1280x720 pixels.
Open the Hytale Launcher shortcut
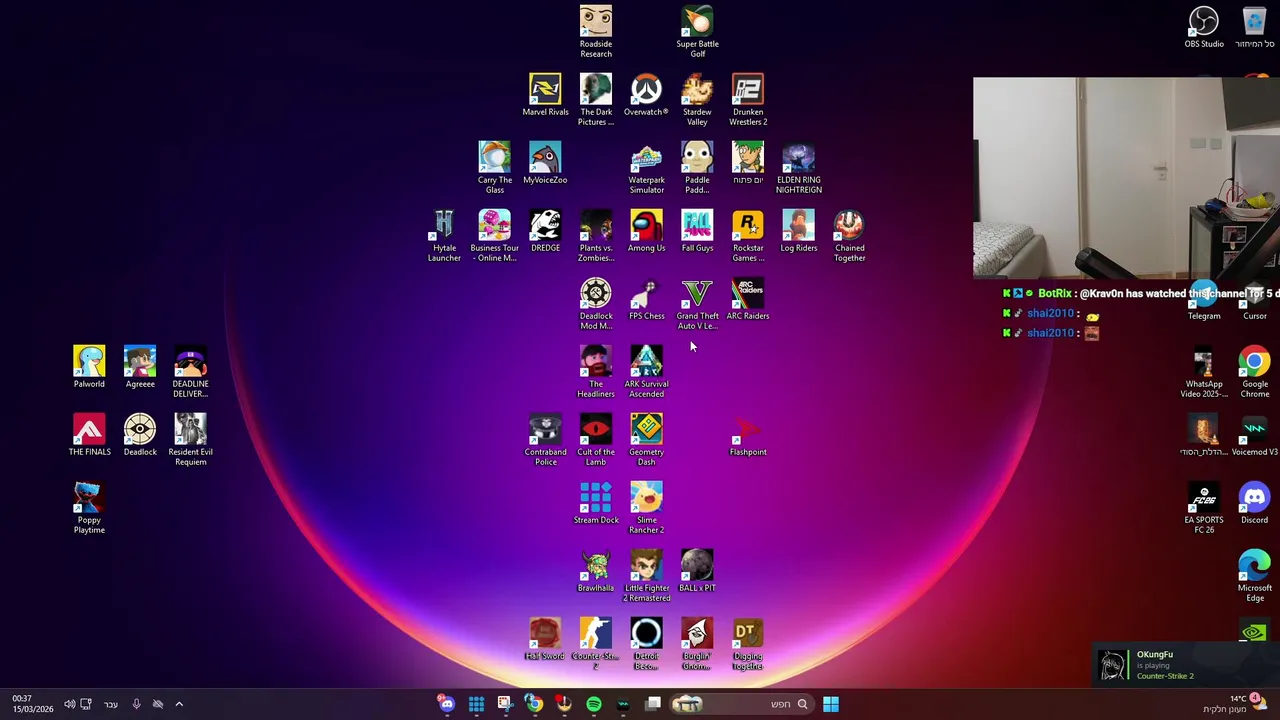[444, 236]
